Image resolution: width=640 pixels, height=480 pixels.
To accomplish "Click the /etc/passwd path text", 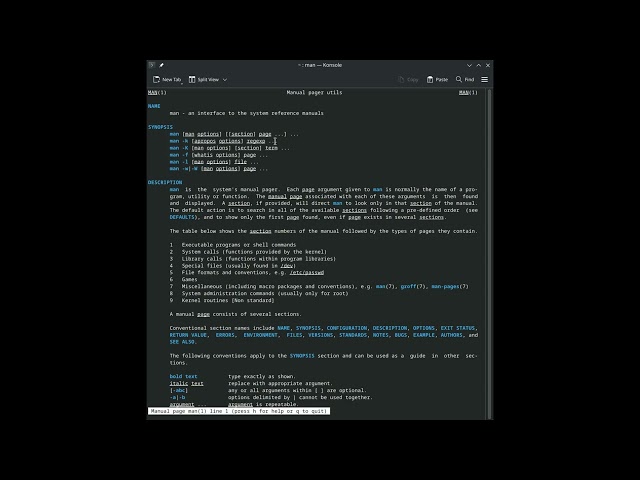I will tap(307, 273).
